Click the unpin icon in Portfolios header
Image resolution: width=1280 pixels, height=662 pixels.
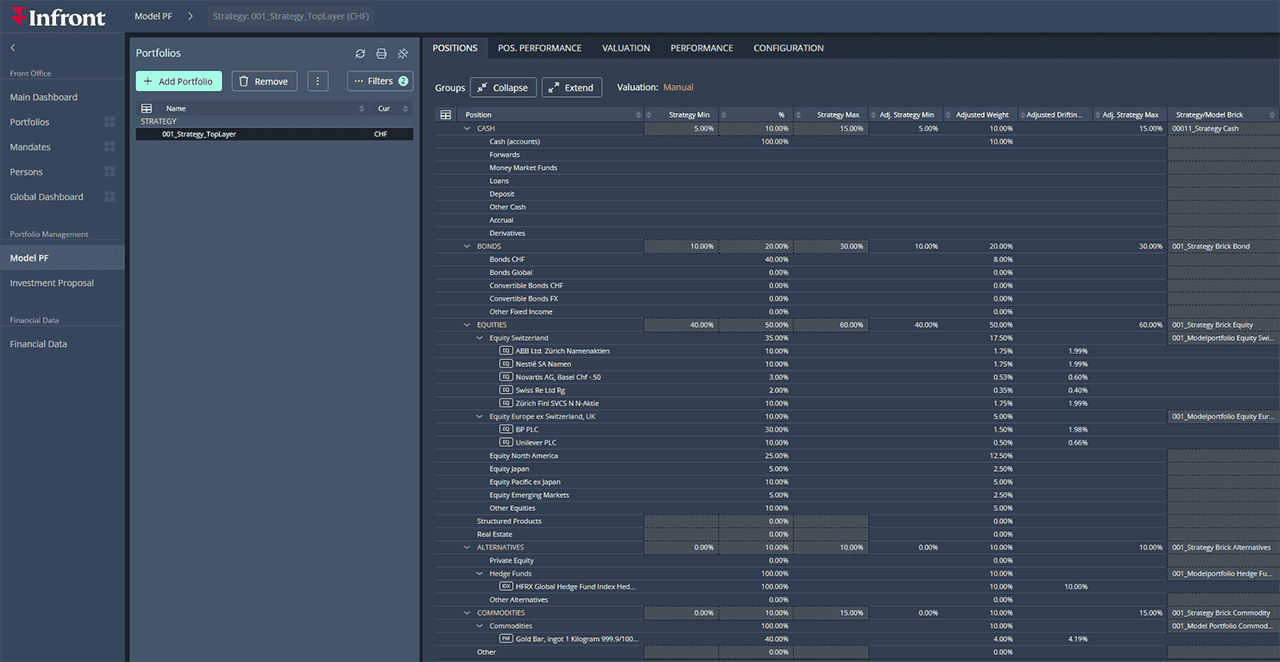point(403,54)
